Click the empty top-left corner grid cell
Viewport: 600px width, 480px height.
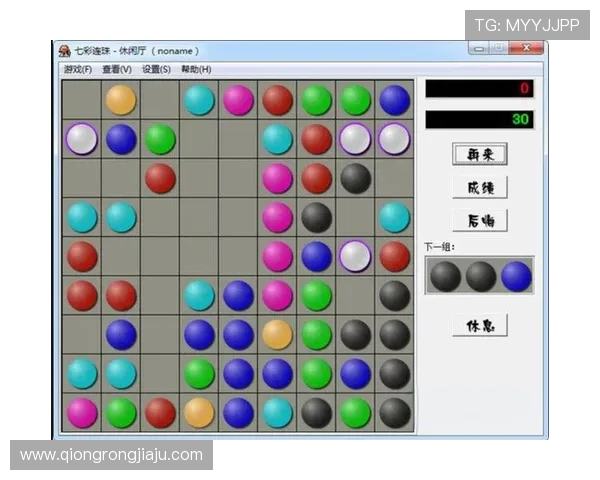(81, 99)
